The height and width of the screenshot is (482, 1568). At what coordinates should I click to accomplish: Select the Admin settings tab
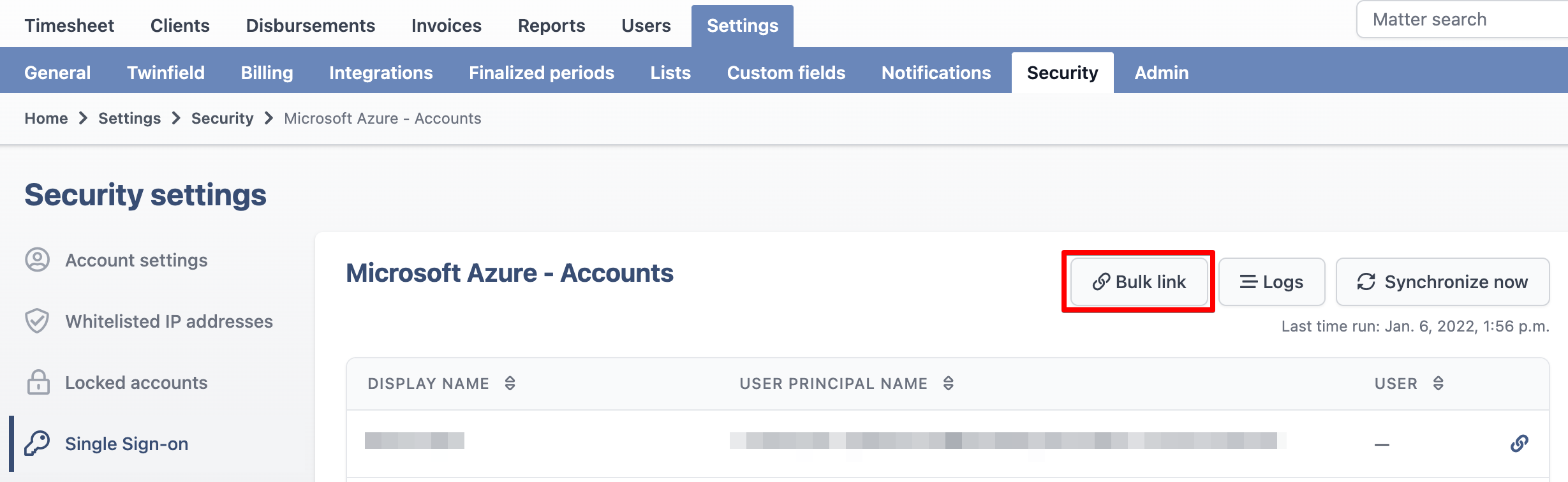pos(1162,73)
